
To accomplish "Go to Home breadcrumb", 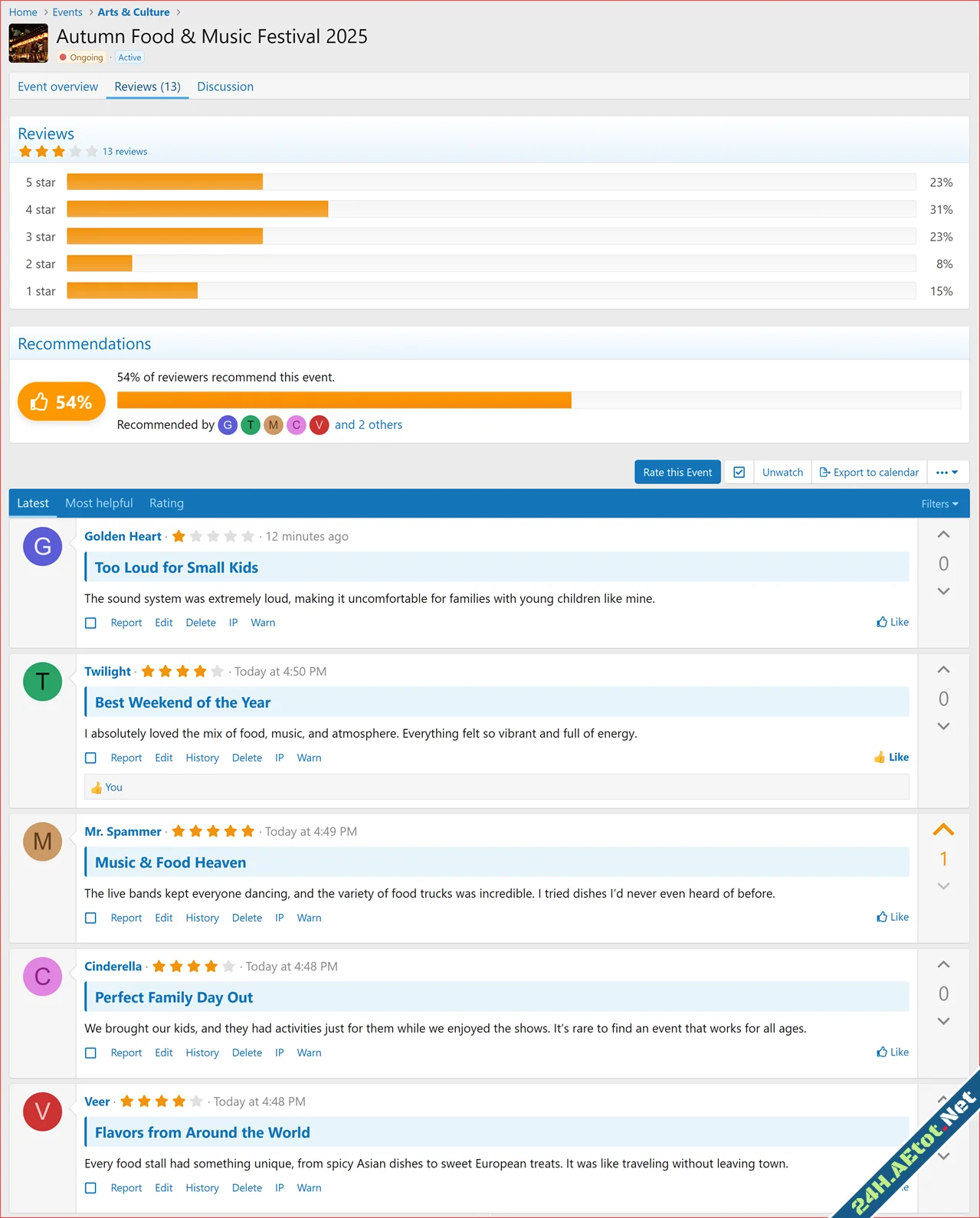I will [x=23, y=12].
